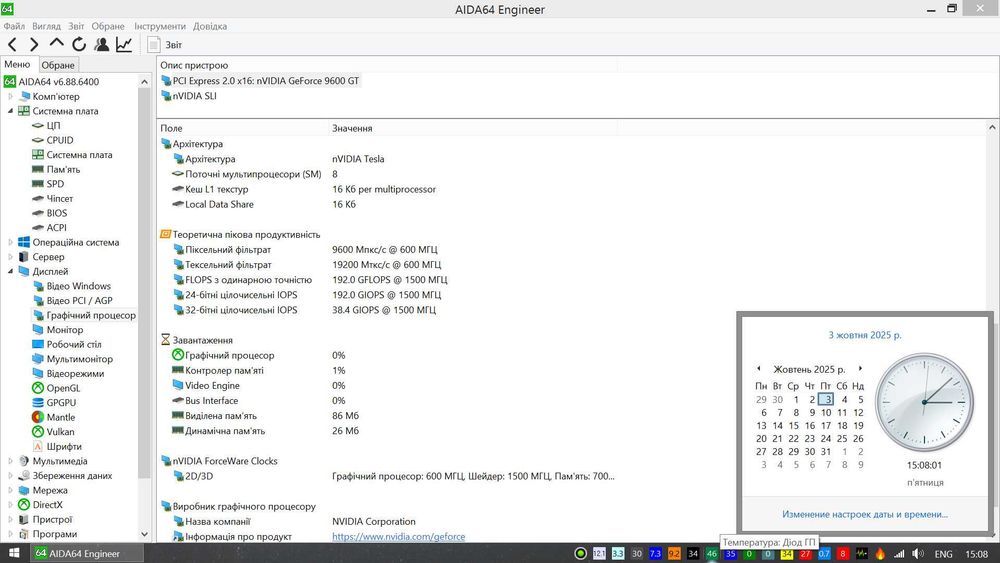
Task: Click the ENG language indicator
Action: pyautogui.click(x=943, y=554)
